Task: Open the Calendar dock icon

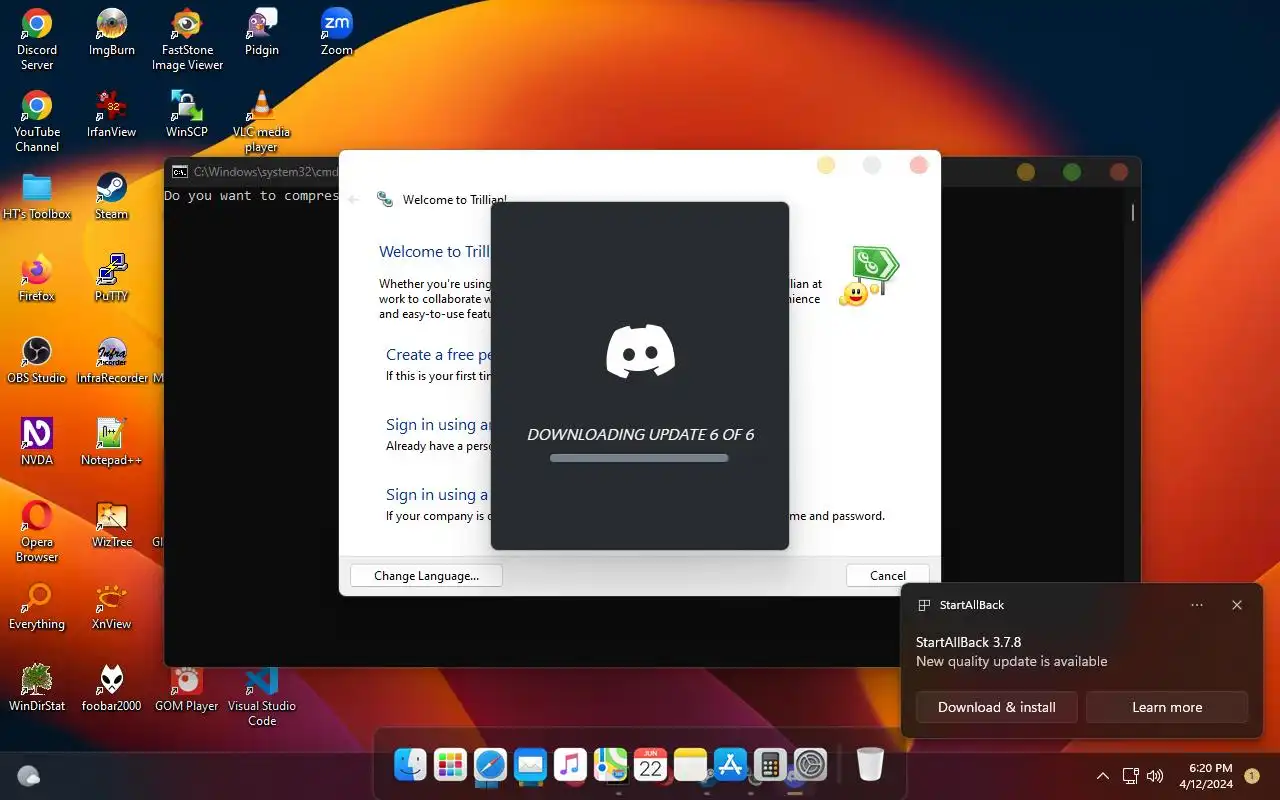Action: [650, 765]
